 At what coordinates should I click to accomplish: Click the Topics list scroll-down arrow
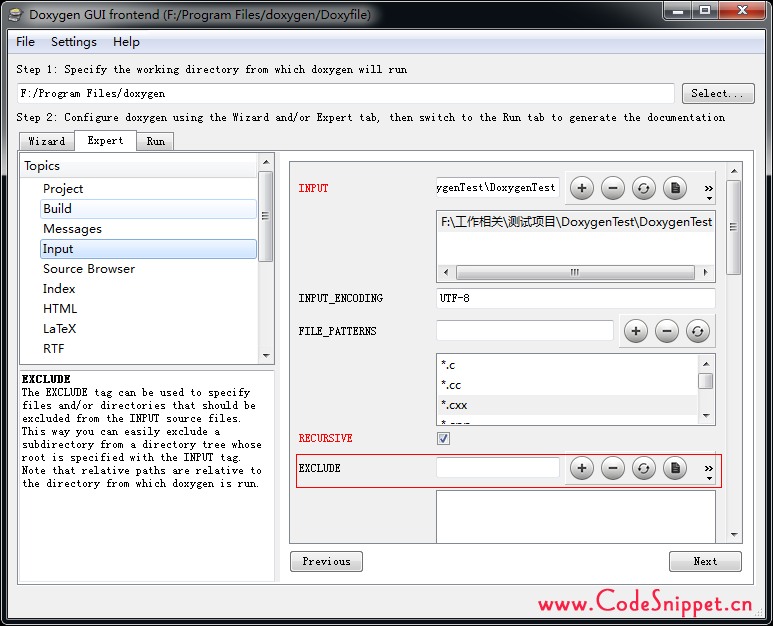coord(266,355)
